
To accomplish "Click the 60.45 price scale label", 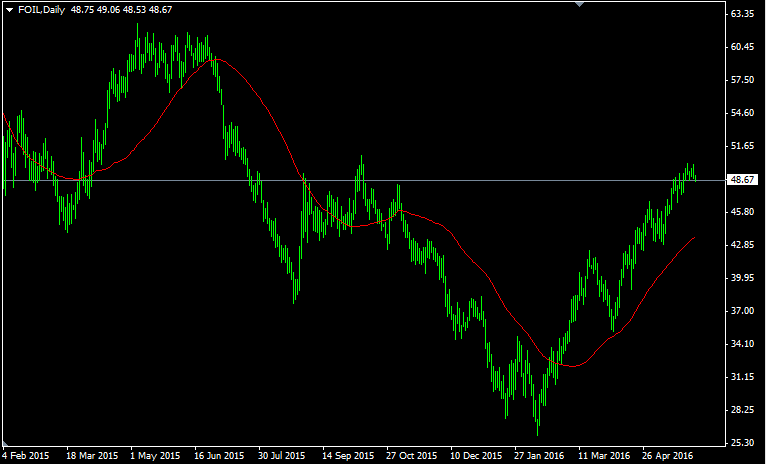I will [x=743, y=47].
